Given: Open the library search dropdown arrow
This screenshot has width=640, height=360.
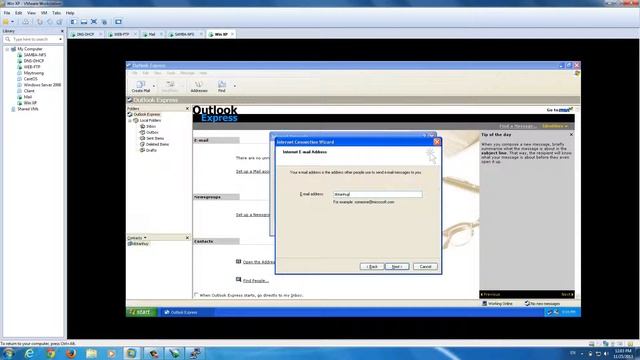Looking at the screenshot, I should click(x=60, y=39).
